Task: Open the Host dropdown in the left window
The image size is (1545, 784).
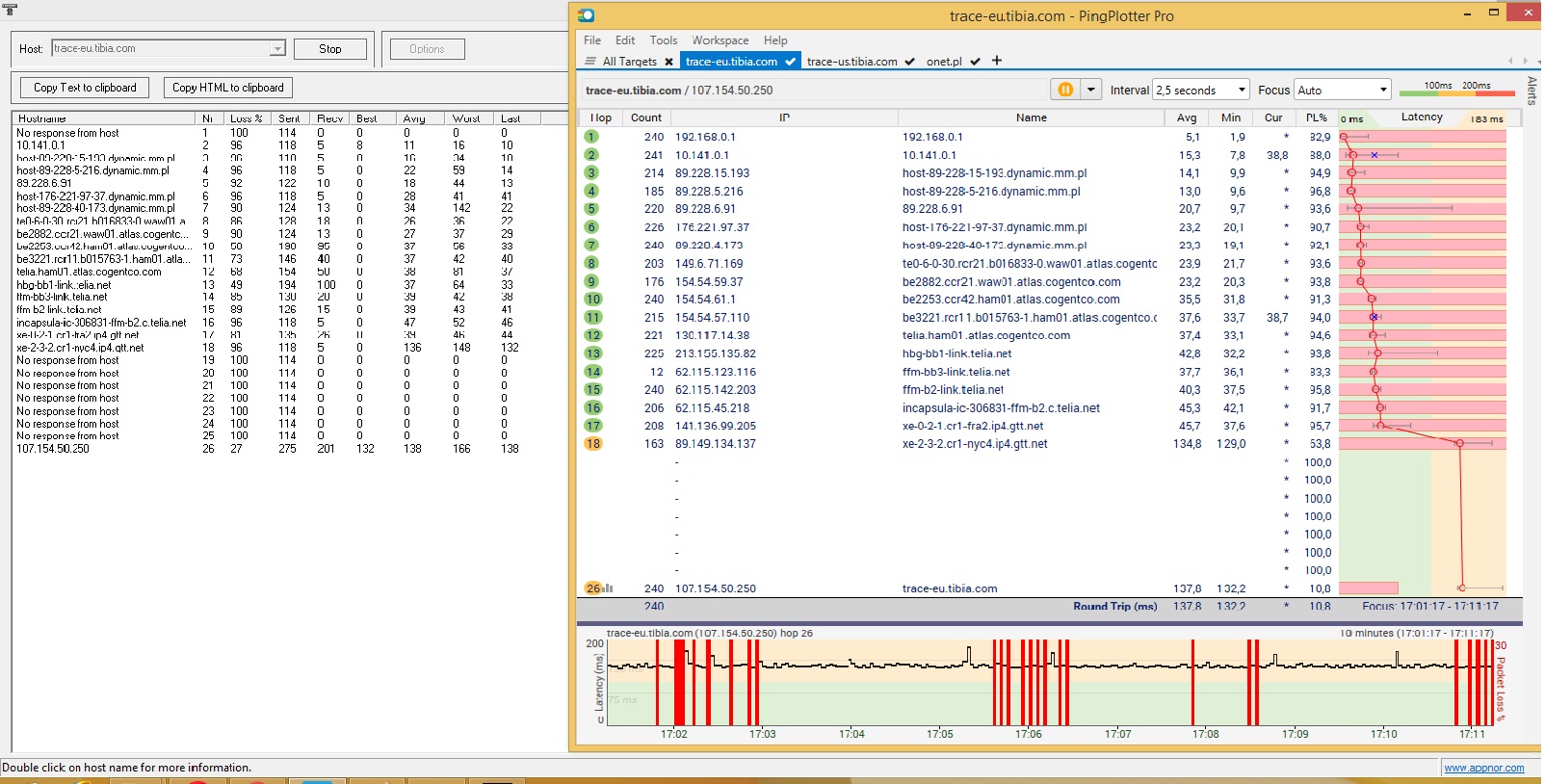Action: (x=277, y=48)
